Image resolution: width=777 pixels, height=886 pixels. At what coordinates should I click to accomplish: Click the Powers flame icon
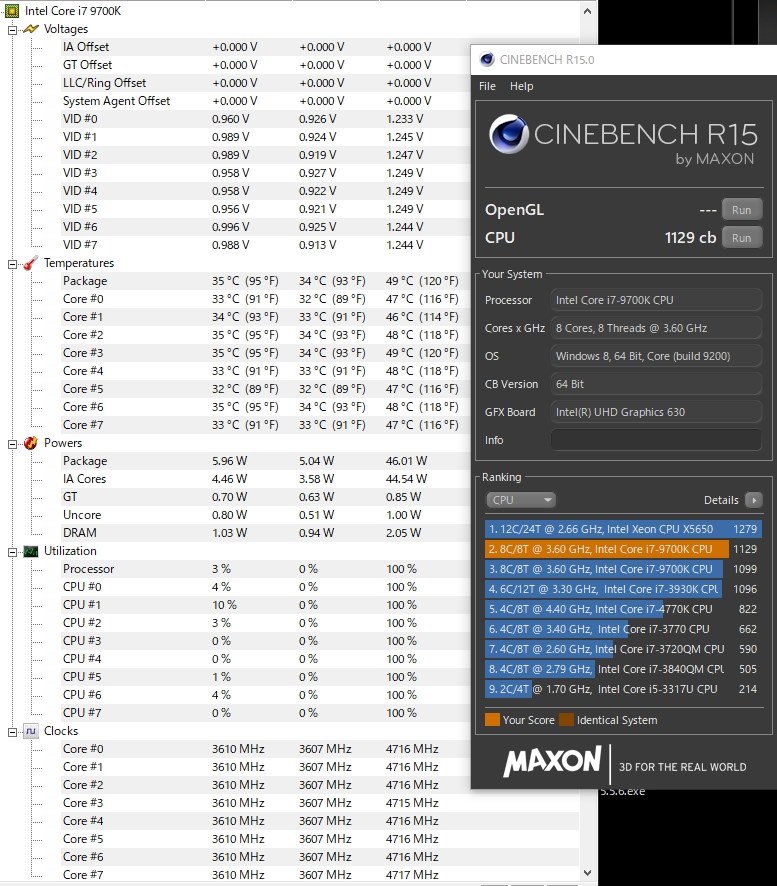point(31,443)
